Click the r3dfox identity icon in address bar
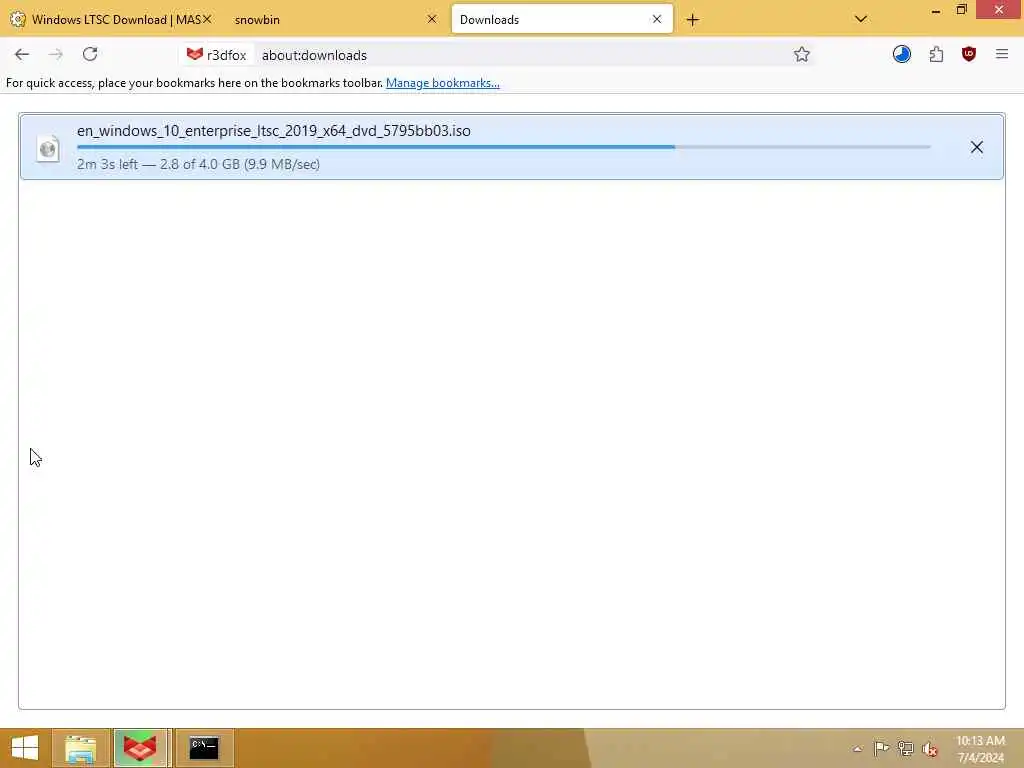Image resolution: width=1024 pixels, height=768 pixels. tap(217, 55)
